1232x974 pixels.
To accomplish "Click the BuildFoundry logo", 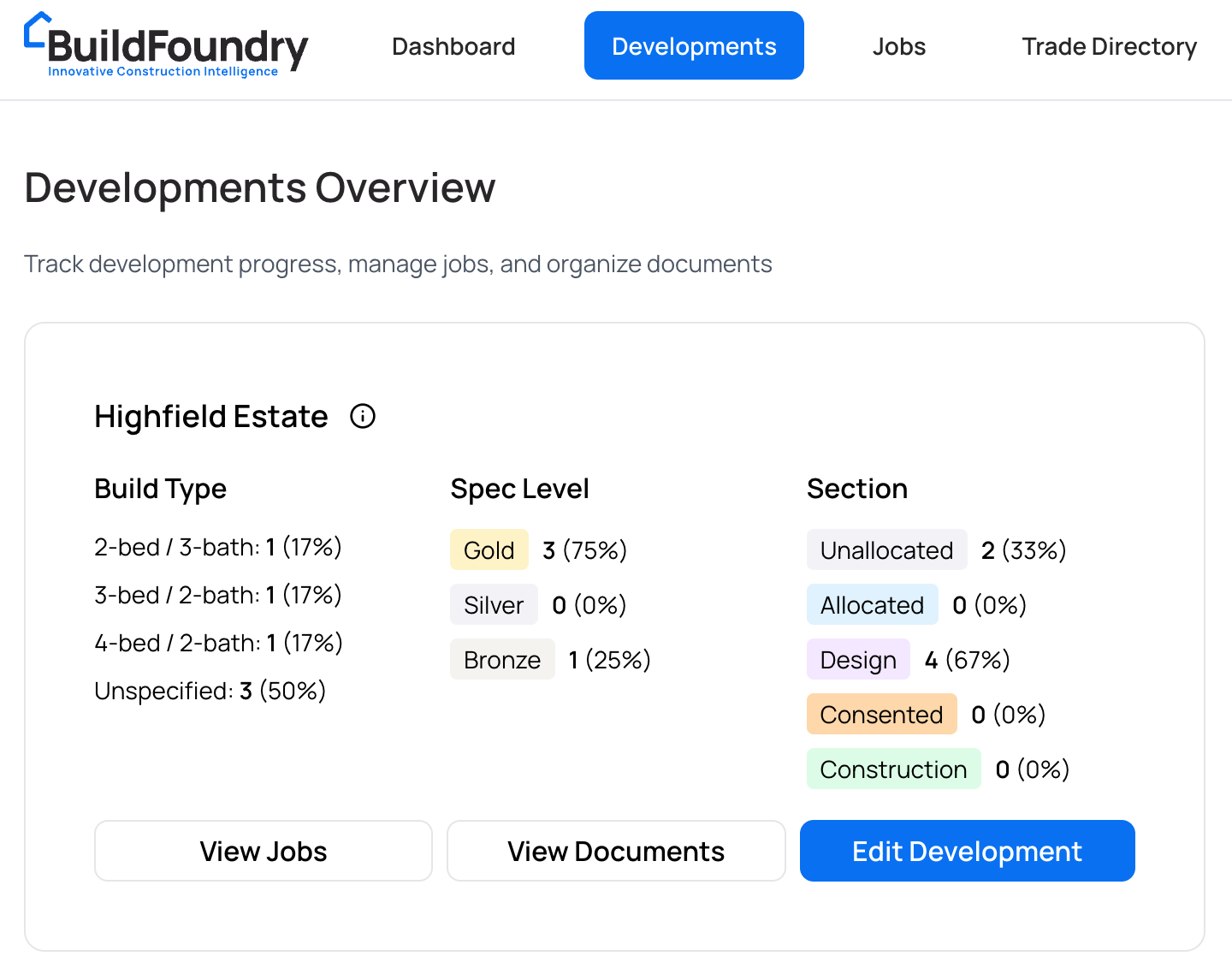I will [166, 45].
